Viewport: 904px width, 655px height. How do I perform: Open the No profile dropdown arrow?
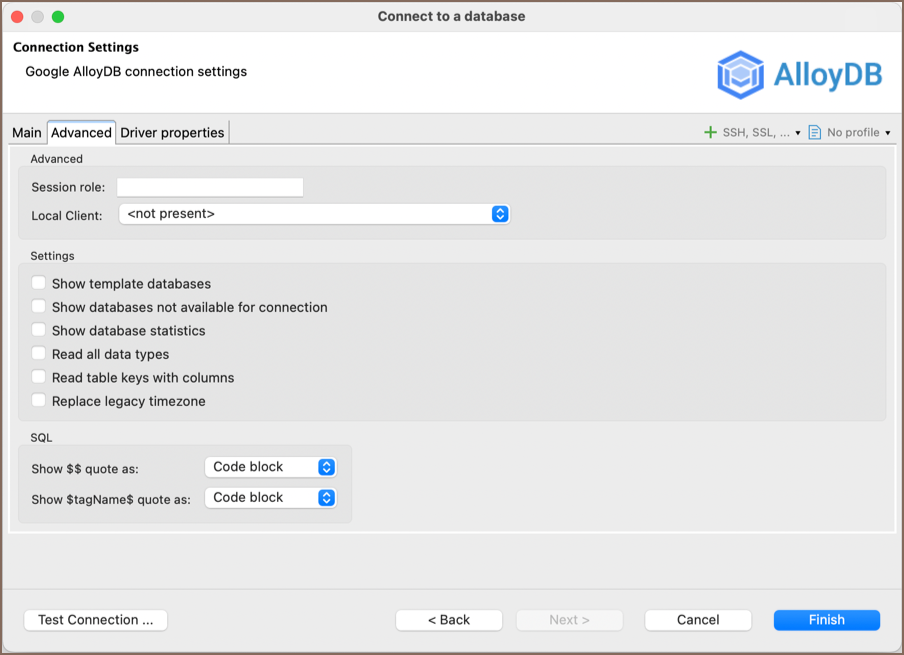[x=888, y=133]
